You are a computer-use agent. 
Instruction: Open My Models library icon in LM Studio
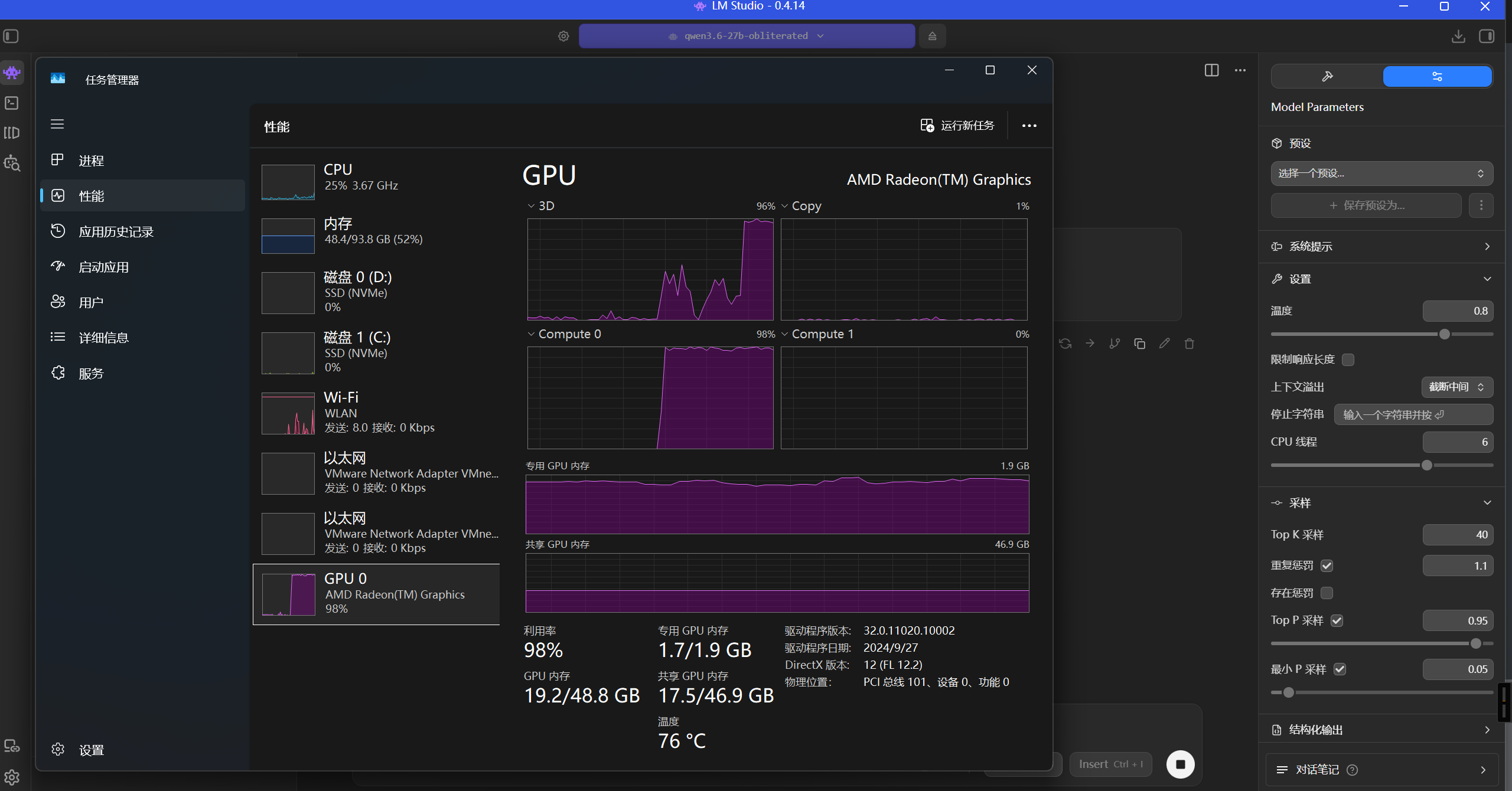(x=12, y=133)
